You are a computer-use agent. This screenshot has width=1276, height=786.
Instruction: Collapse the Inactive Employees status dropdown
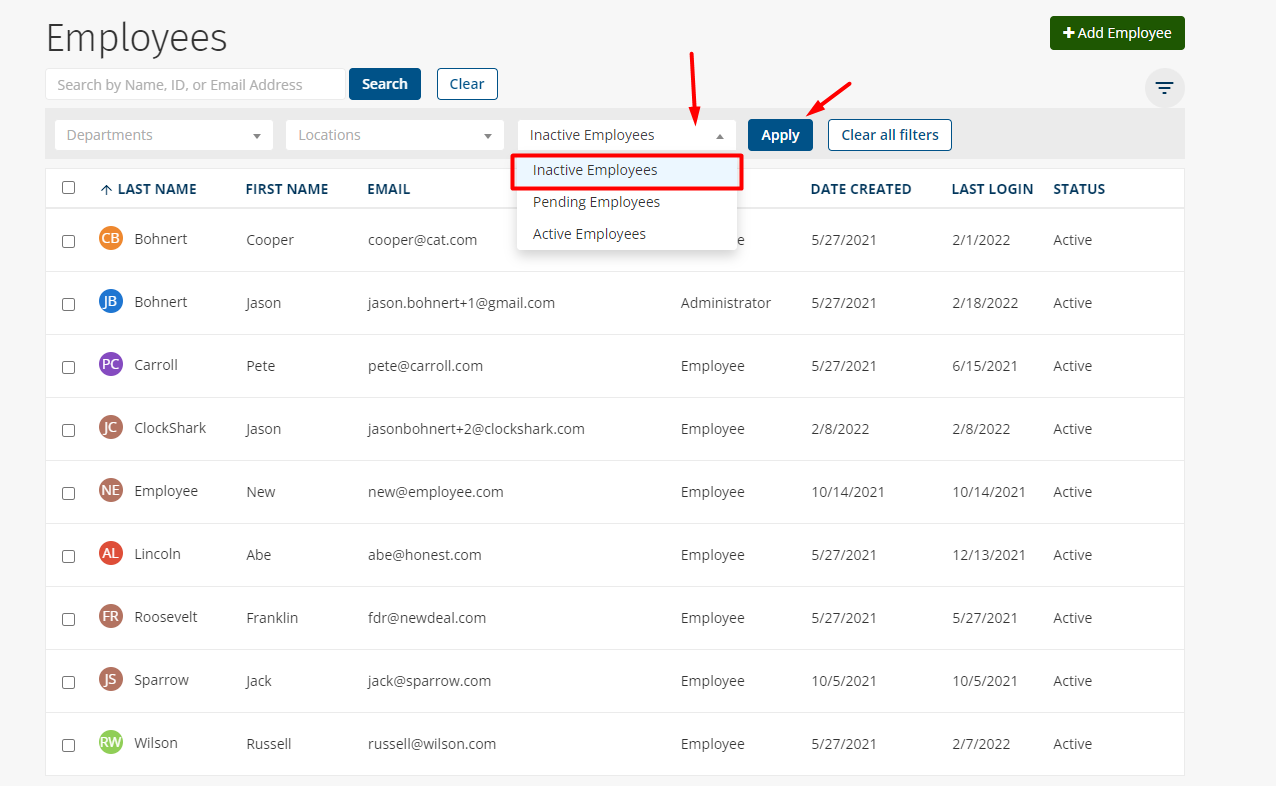[627, 135]
